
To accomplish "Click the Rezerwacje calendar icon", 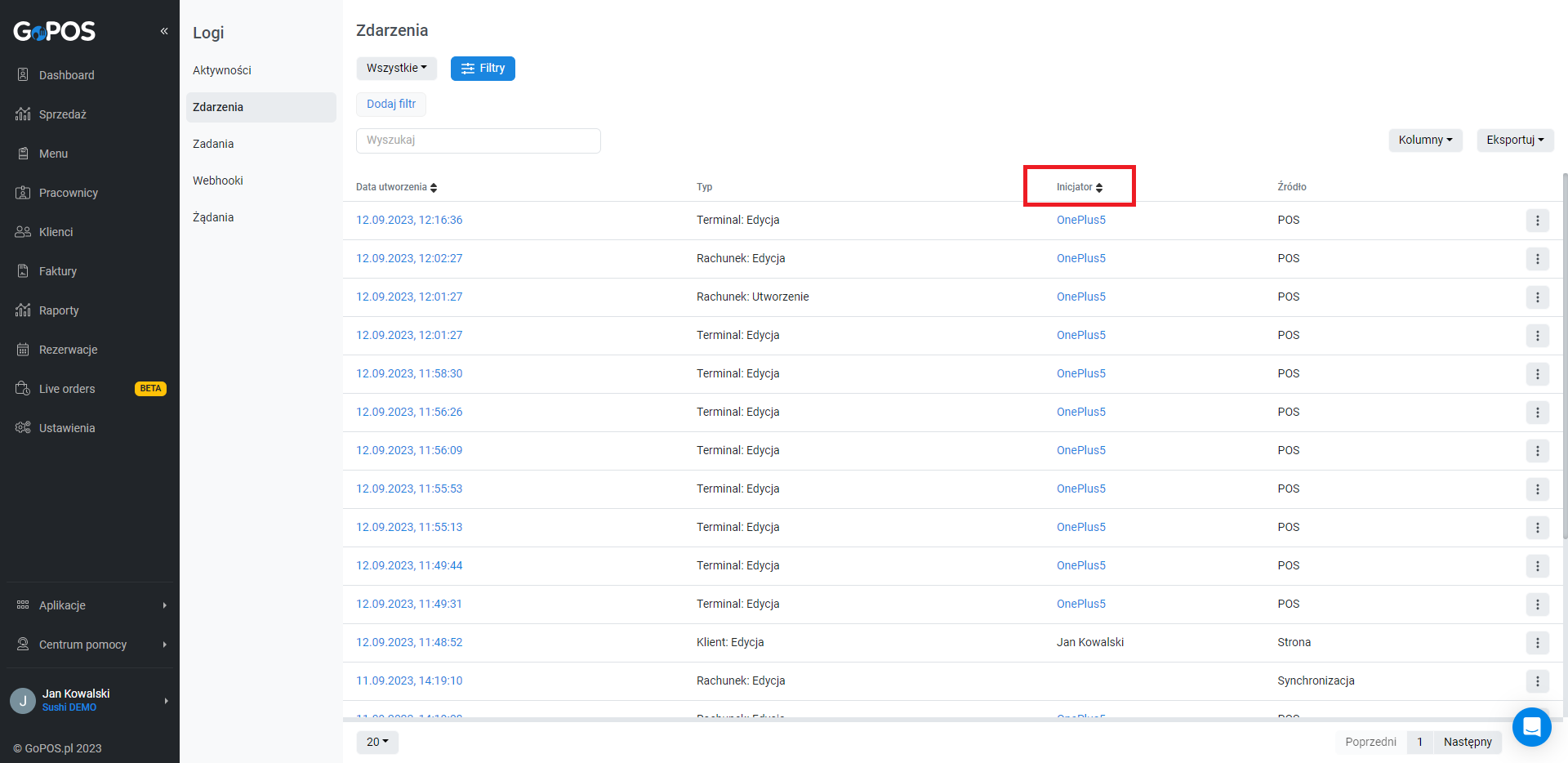I will pyautogui.click(x=23, y=350).
